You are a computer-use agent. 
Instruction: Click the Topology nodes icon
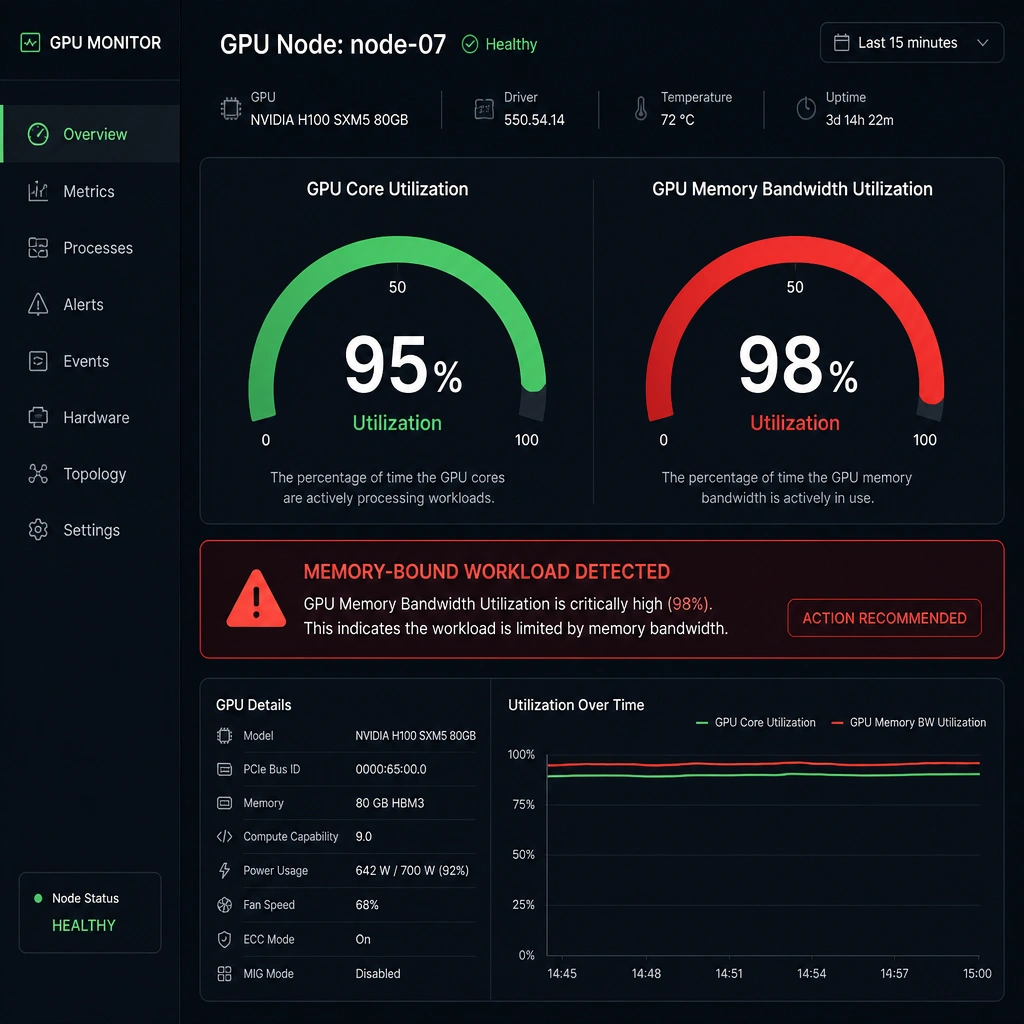click(x=38, y=473)
